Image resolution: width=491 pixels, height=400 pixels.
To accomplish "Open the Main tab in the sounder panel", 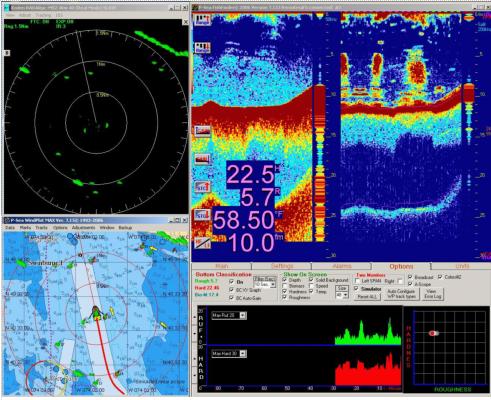I will (222, 266).
